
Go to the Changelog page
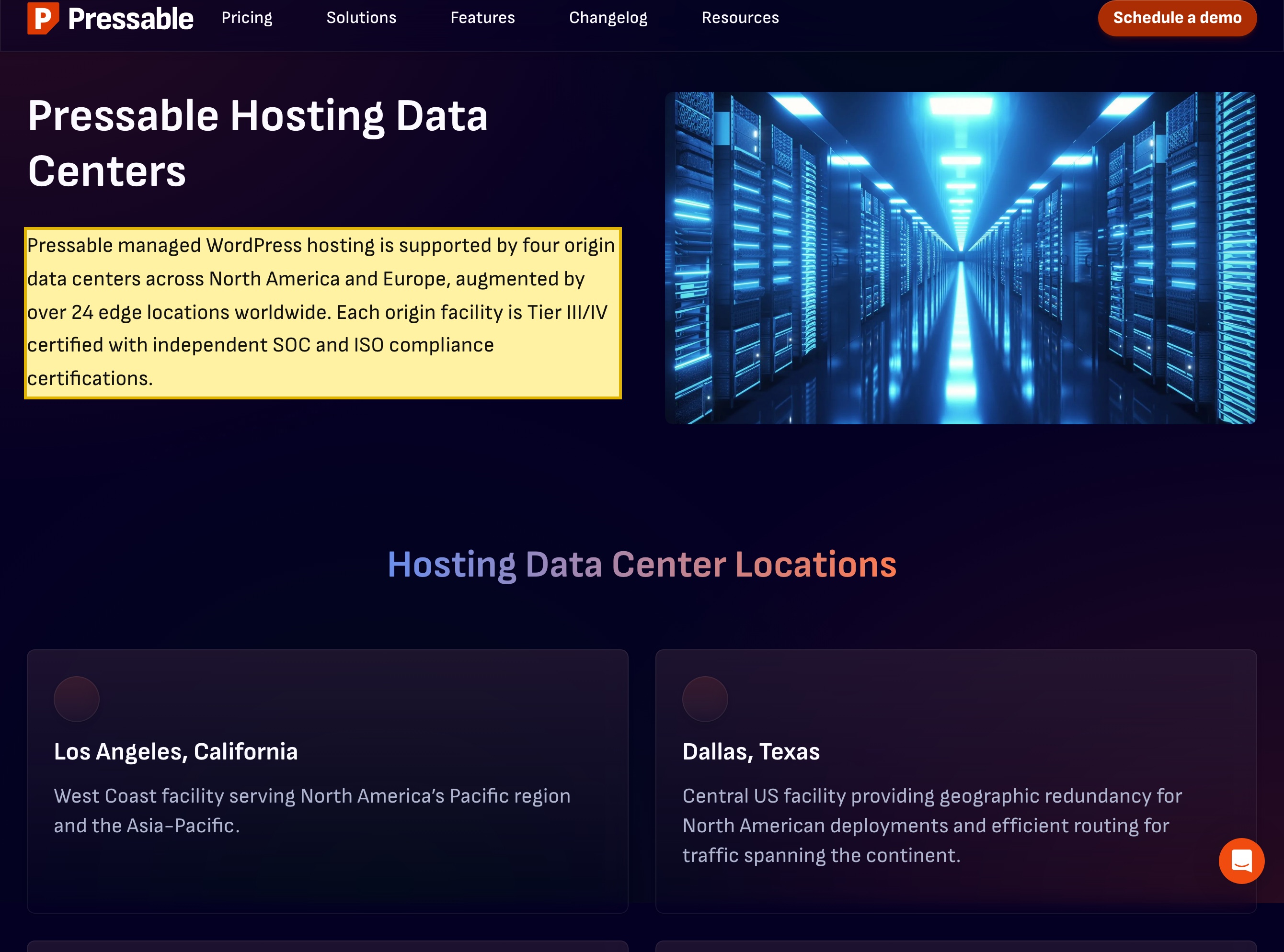(x=608, y=18)
